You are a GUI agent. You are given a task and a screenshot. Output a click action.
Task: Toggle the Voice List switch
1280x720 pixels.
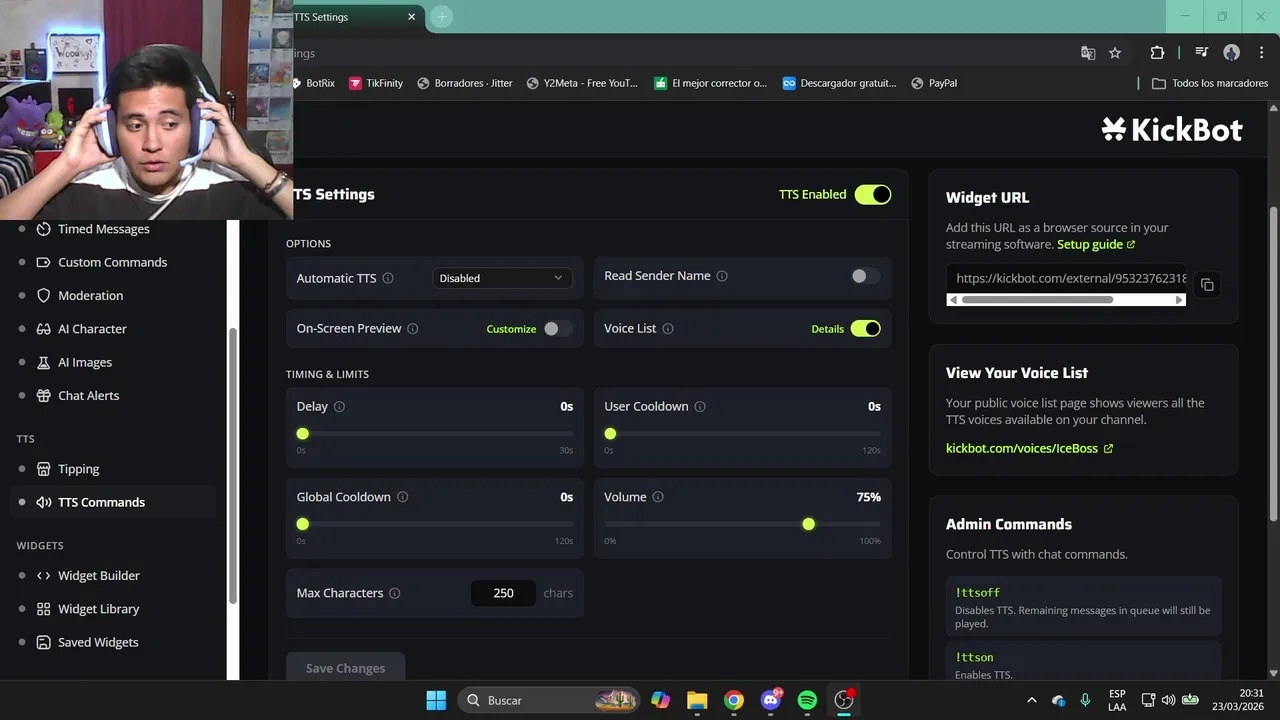(866, 328)
